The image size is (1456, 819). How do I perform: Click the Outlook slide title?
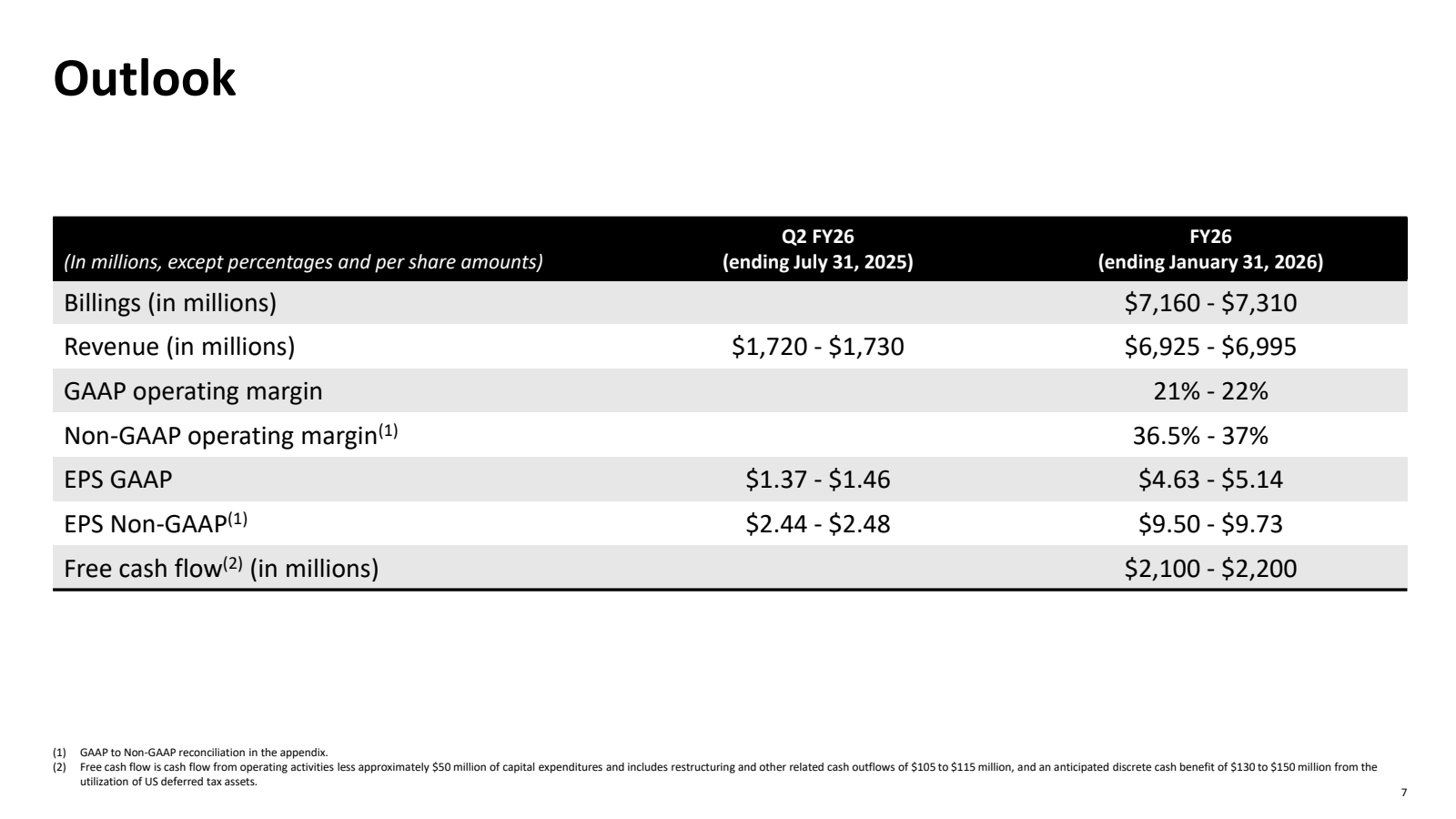pos(145,78)
